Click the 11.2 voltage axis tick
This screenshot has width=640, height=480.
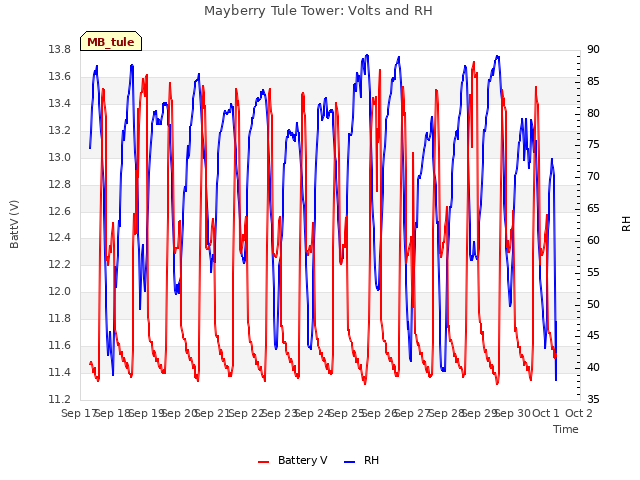point(59,400)
